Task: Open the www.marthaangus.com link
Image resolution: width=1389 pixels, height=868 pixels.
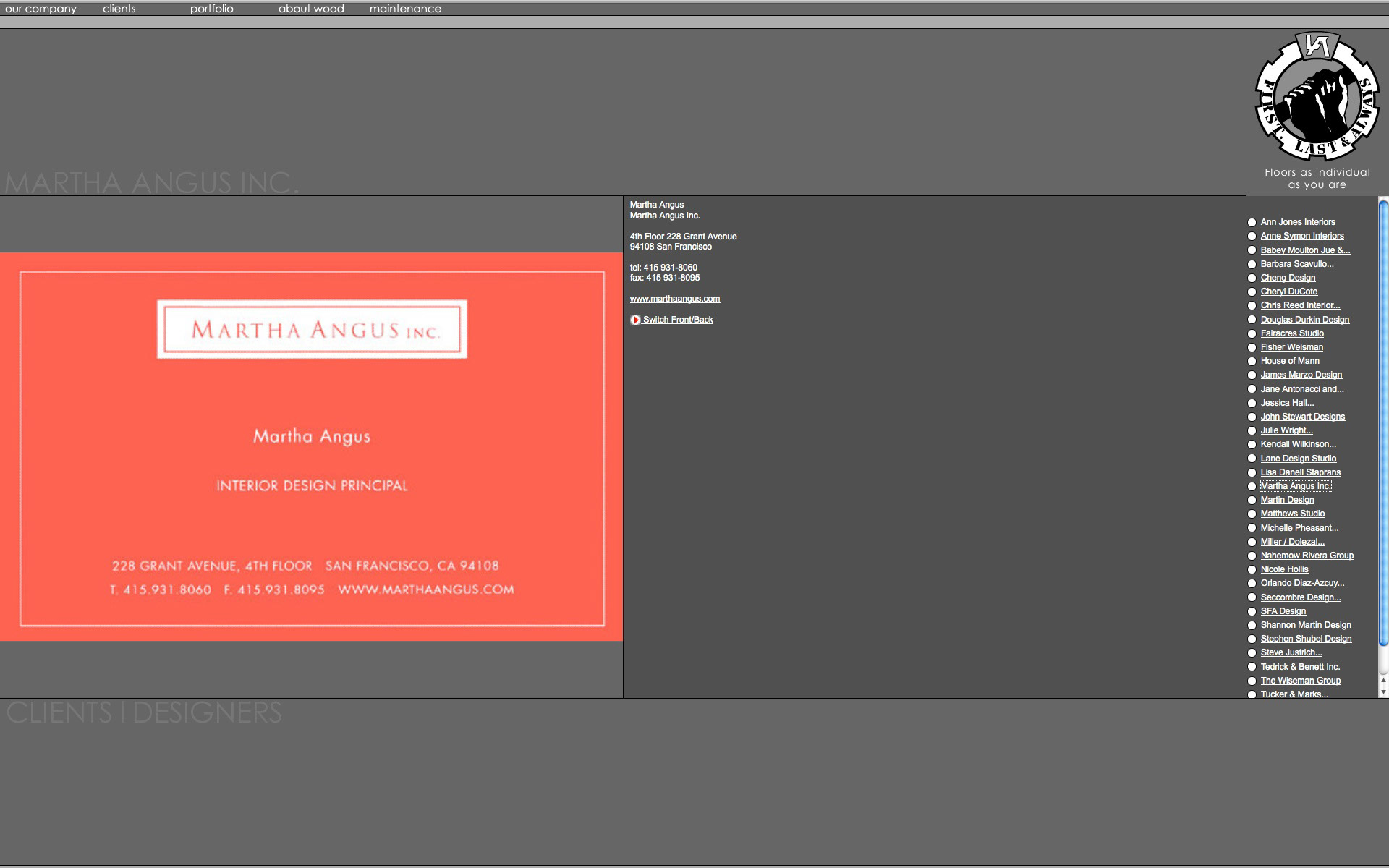Action: [x=675, y=299]
